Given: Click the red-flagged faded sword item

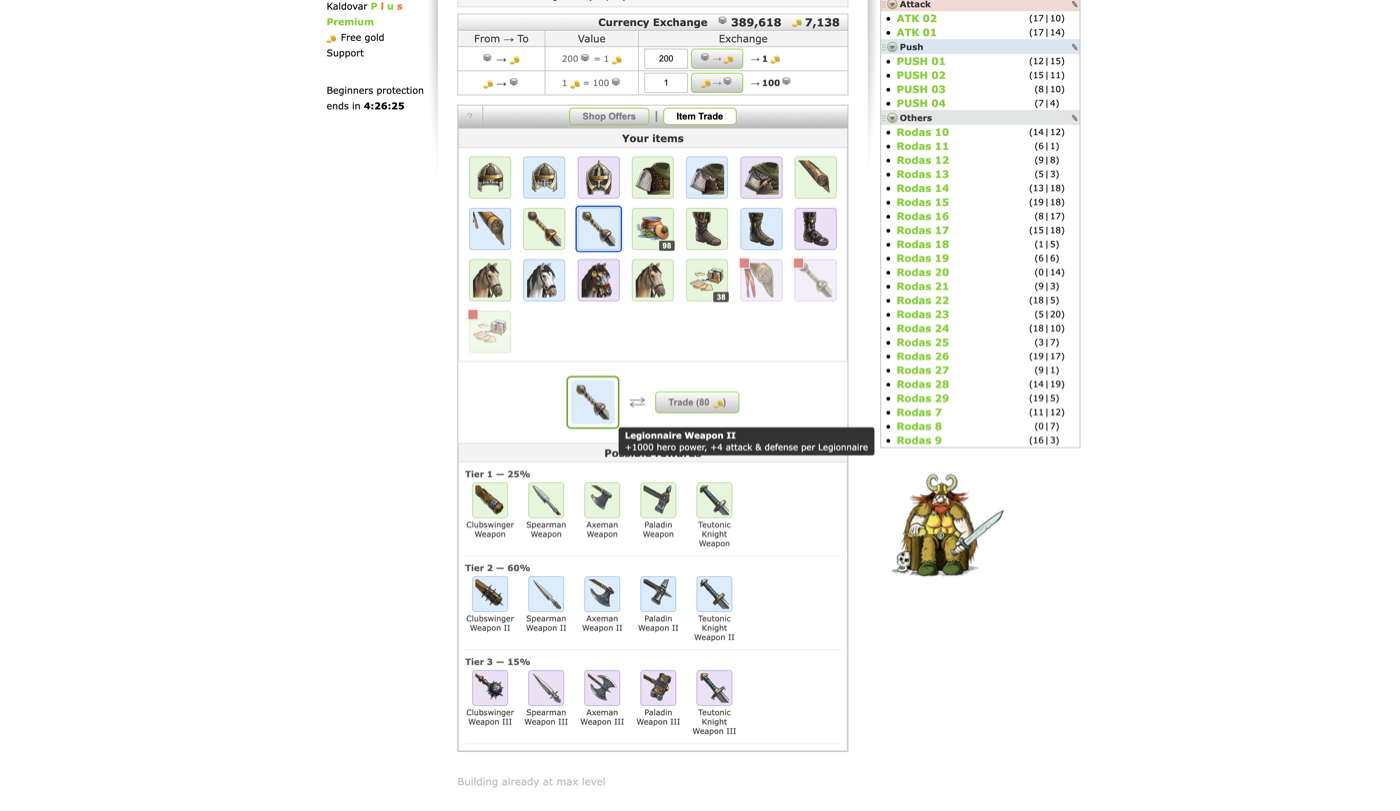Looking at the screenshot, I should pyautogui.click(x=815, y=280).
